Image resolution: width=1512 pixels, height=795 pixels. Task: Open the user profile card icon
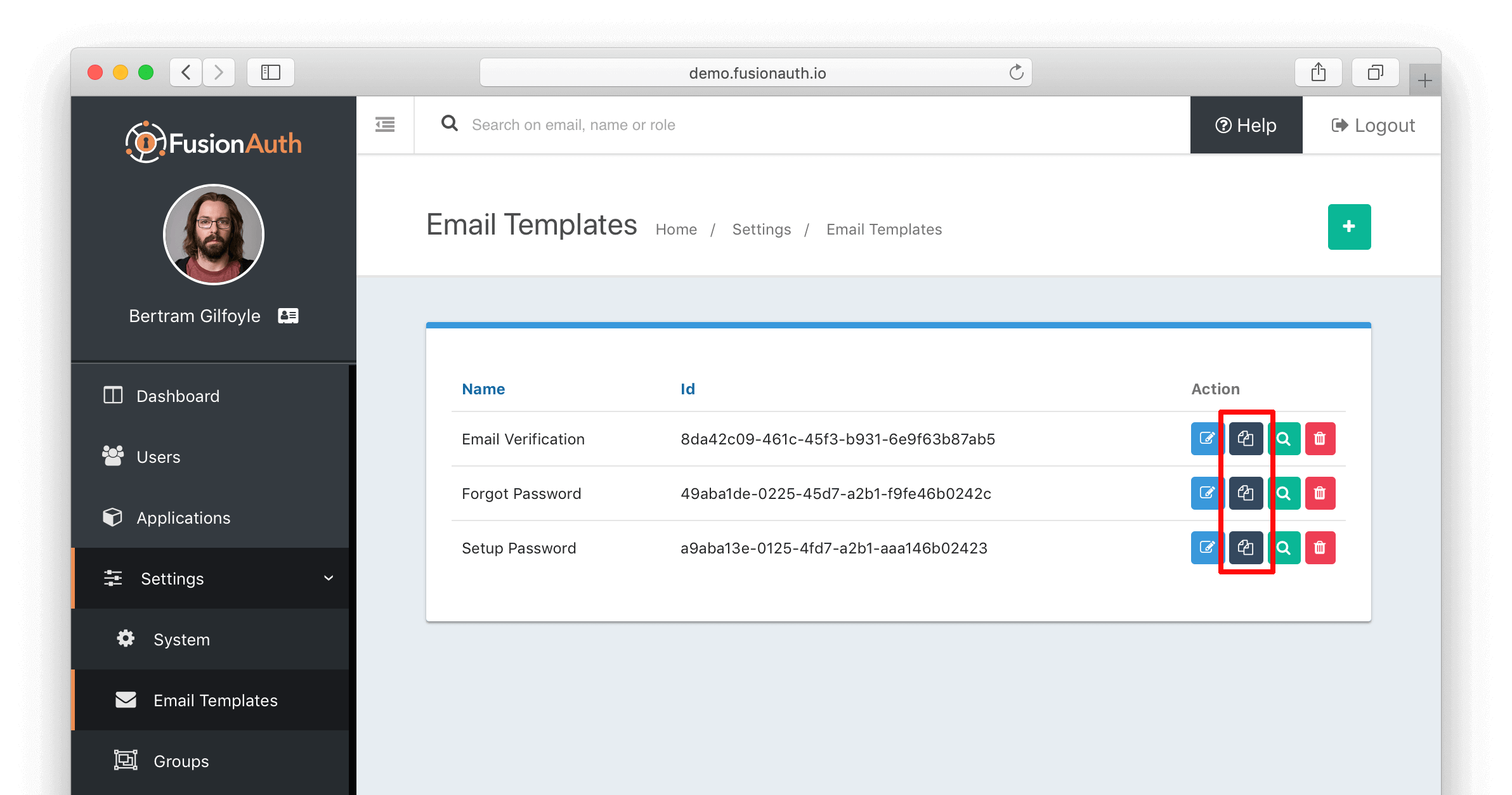pyautogui.click(x=288, y=316)
